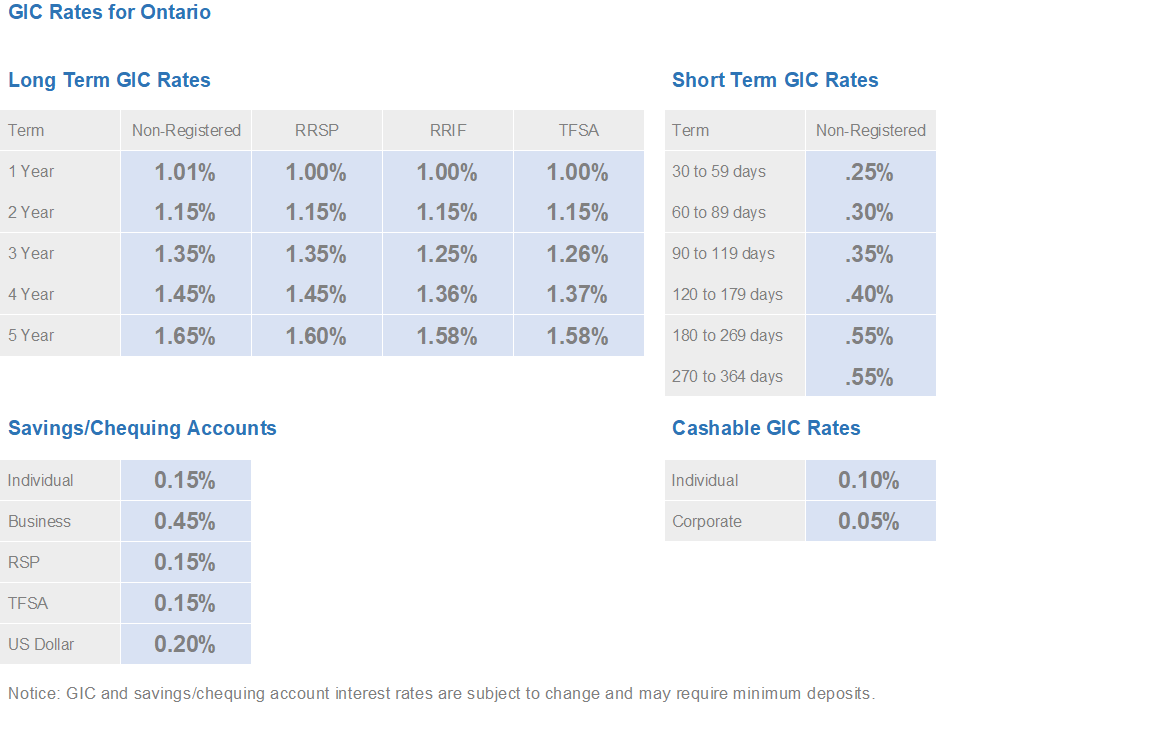
Task: Click the 'GIC Rates for Ontario' heading
Action: (x=109, y=13)
